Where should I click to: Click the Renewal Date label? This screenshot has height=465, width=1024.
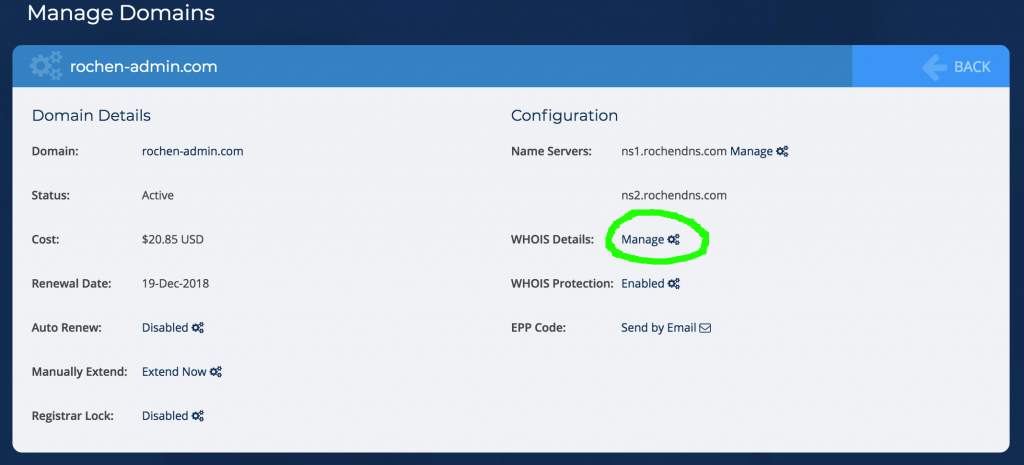click(72, 283)
